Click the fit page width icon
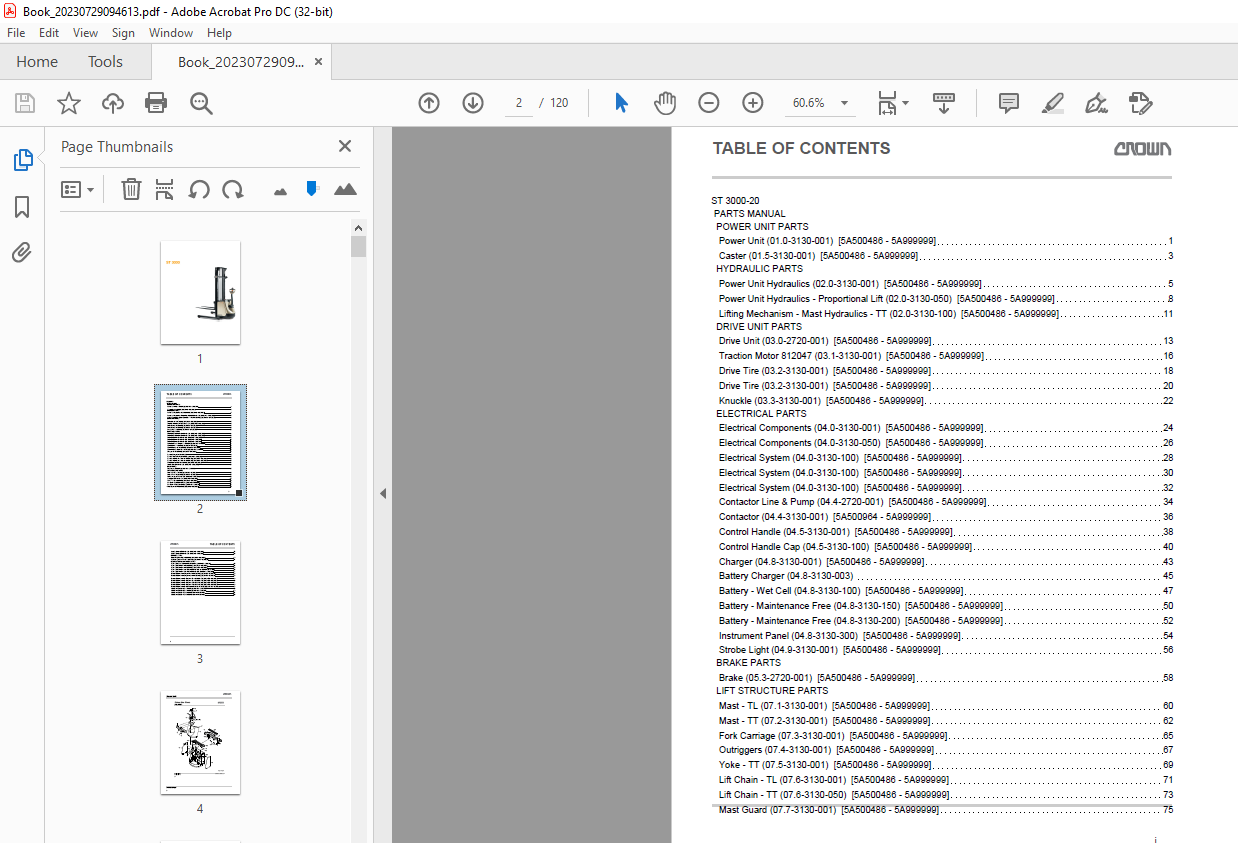 (886, 103)
